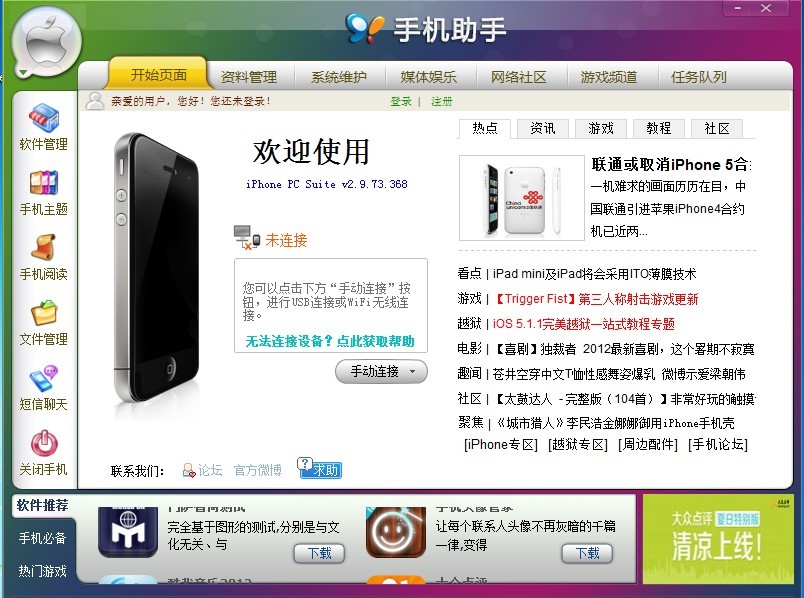
Task: Open iPhone 5 China Unicom news thumbnail
Action: (x=521, y=198)
